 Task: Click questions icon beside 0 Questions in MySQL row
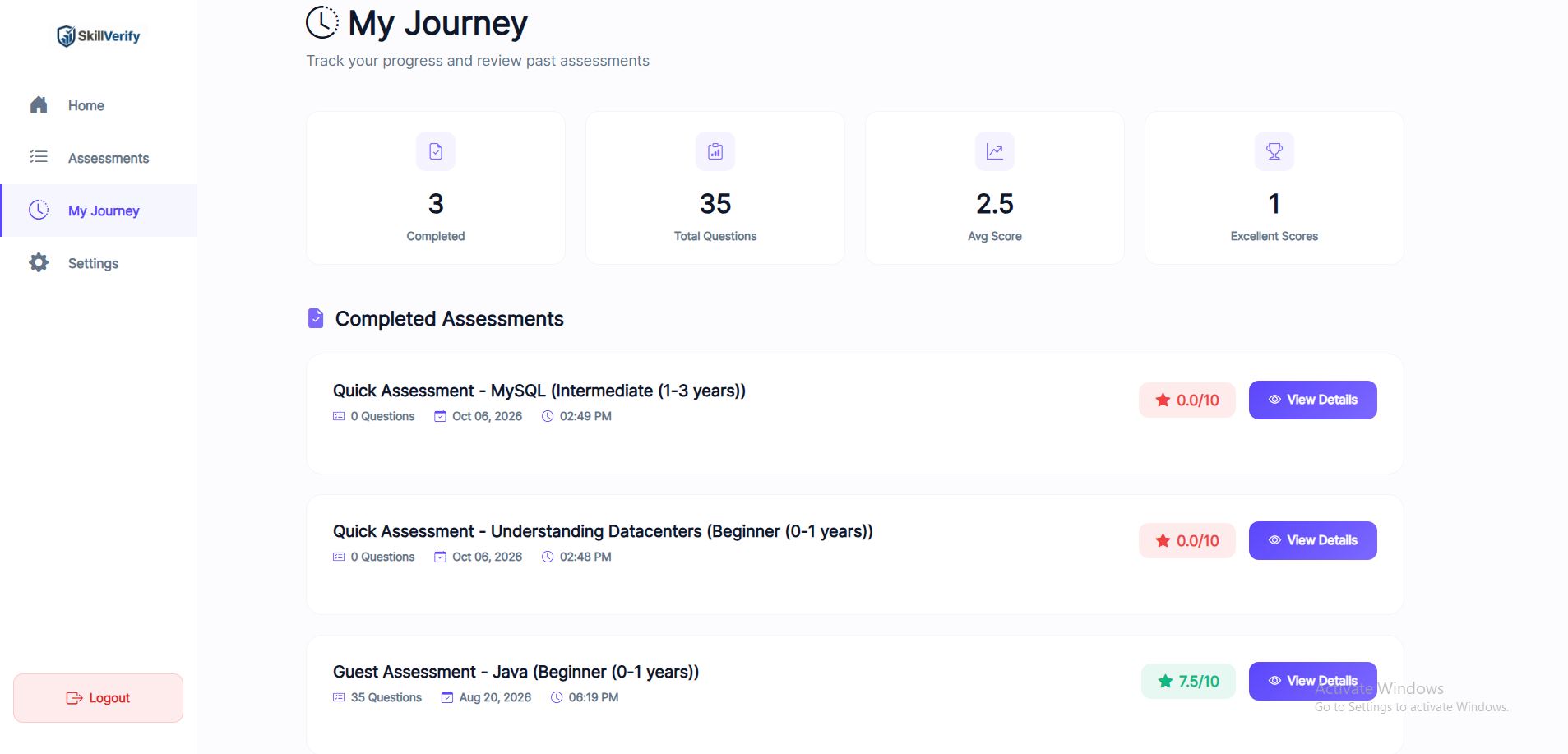(339, 416)
